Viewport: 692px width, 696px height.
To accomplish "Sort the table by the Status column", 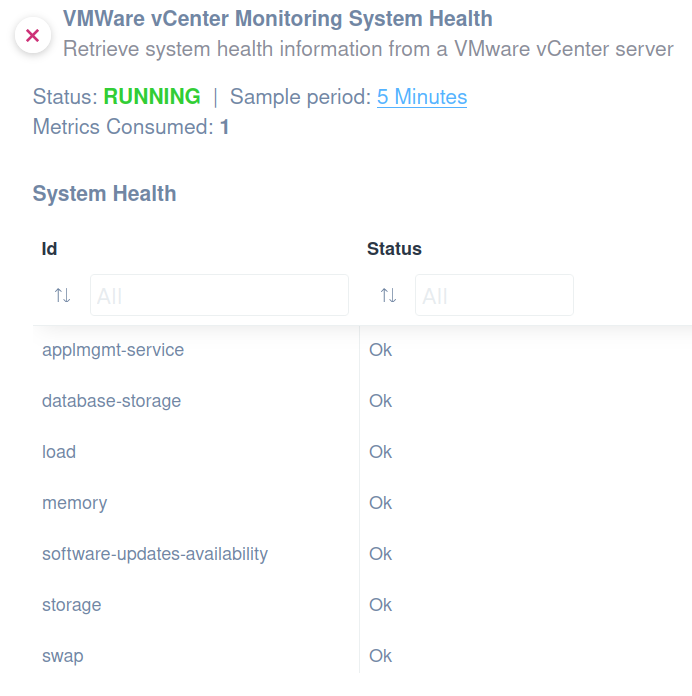I will (388, 295).
